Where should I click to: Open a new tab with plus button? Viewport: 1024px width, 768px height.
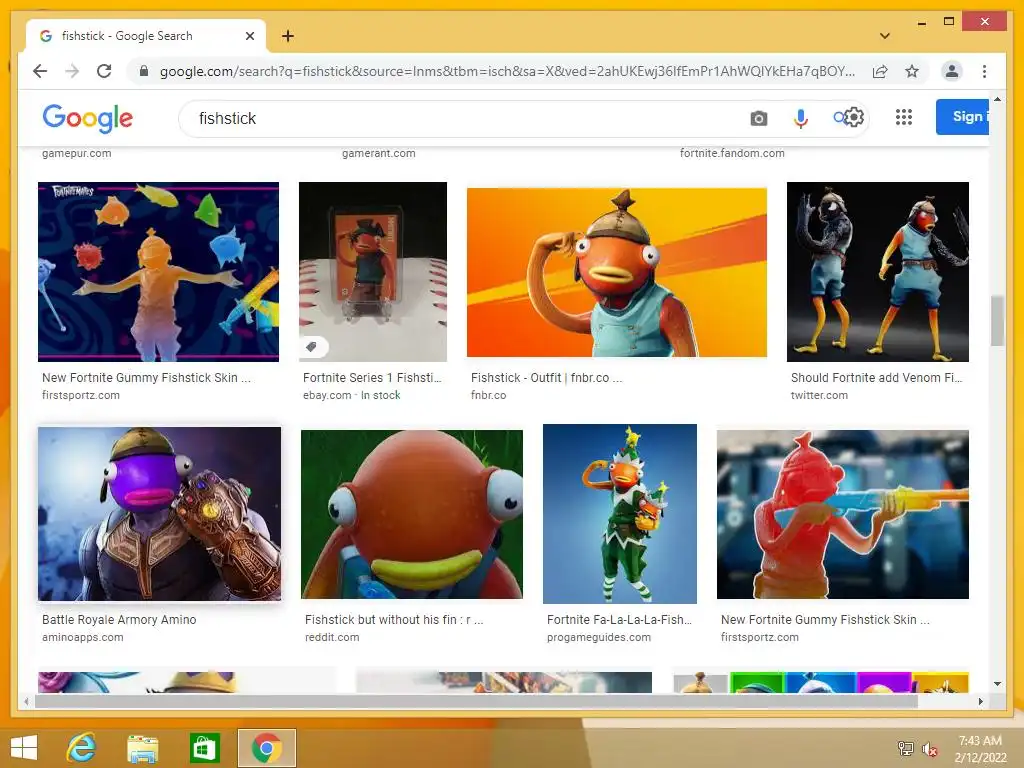287,36
